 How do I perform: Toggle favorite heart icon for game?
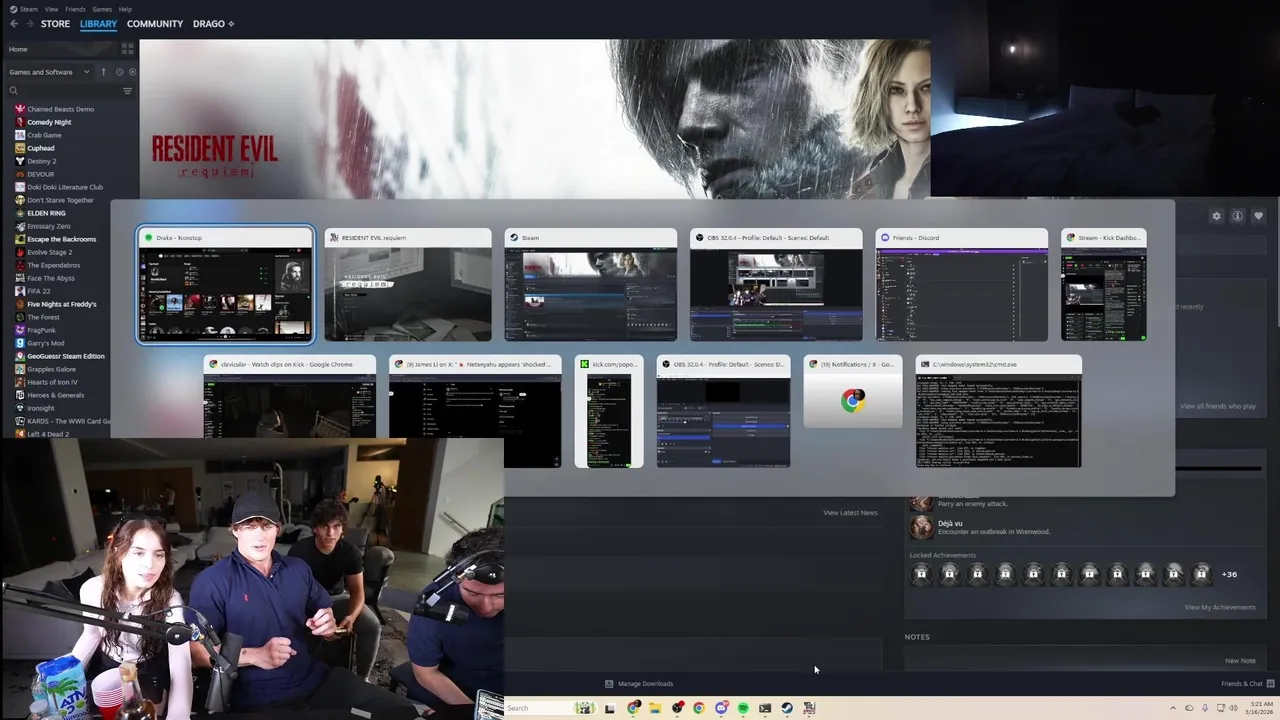[1258, 216]
